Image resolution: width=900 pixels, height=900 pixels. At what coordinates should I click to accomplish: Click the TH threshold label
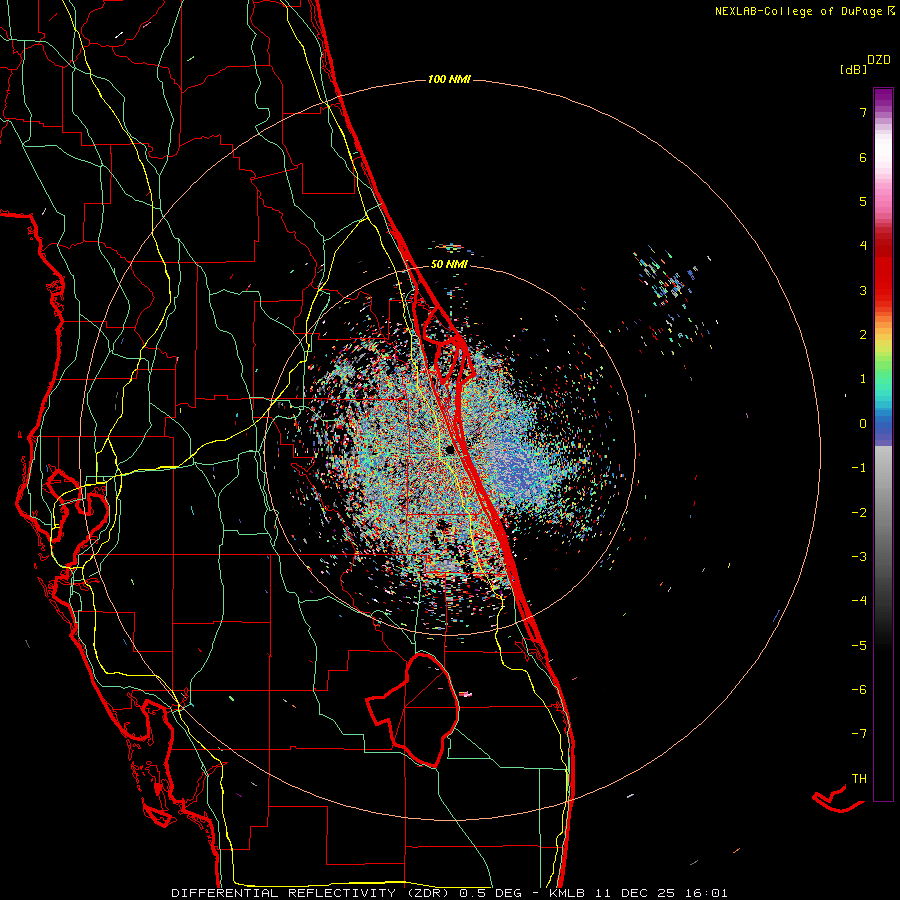point(859,778)
